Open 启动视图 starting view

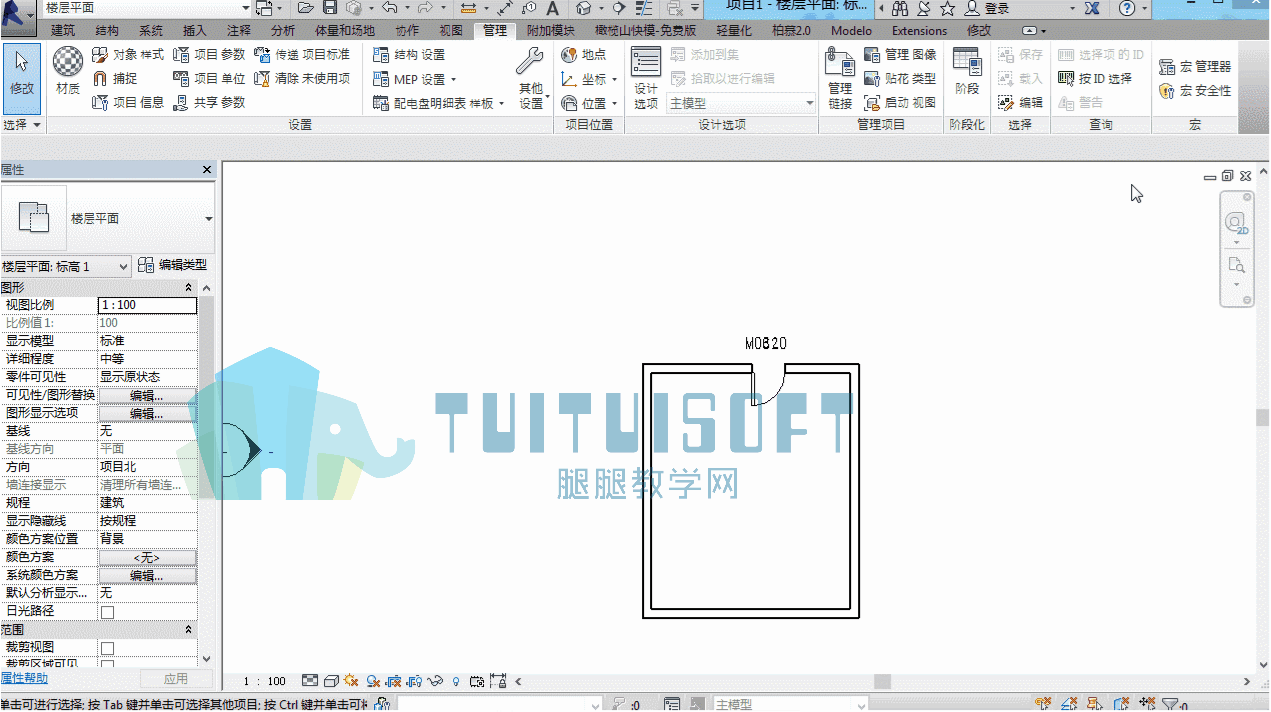(x=900, y=102)
